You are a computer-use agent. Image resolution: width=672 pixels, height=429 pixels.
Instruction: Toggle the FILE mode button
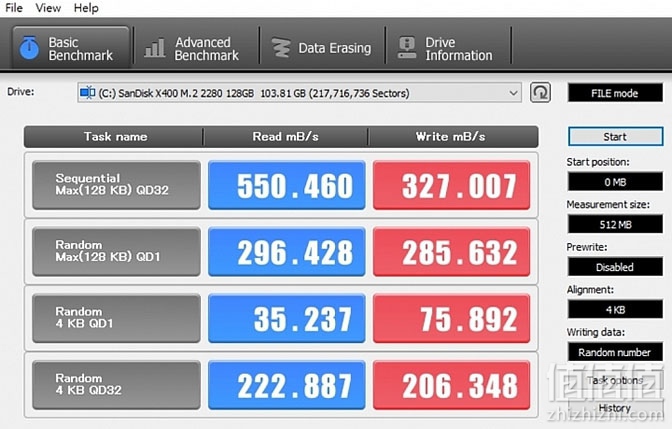[615, 93]
